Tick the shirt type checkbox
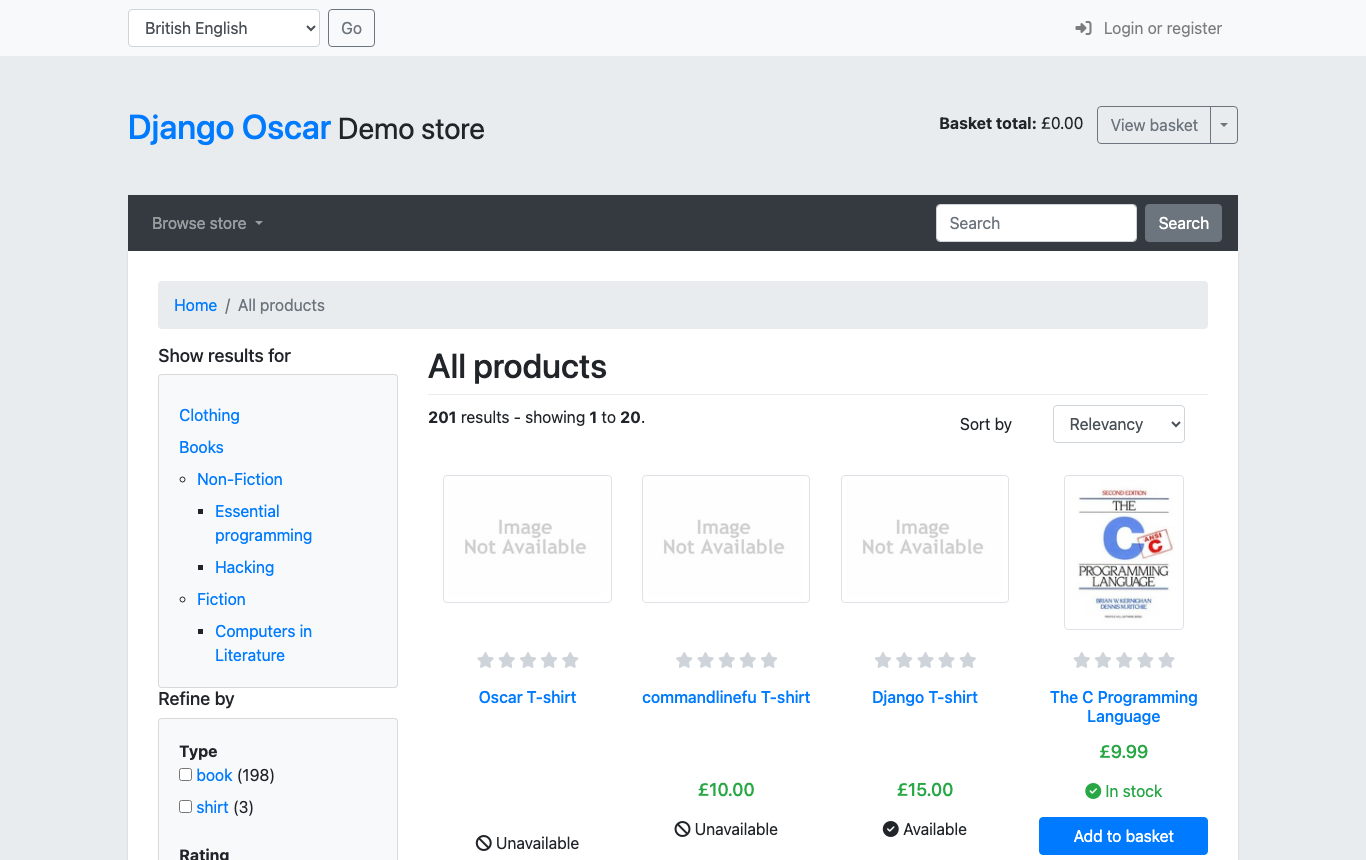Viewport: 1366px width, 860px height. [x=185, y=807]
